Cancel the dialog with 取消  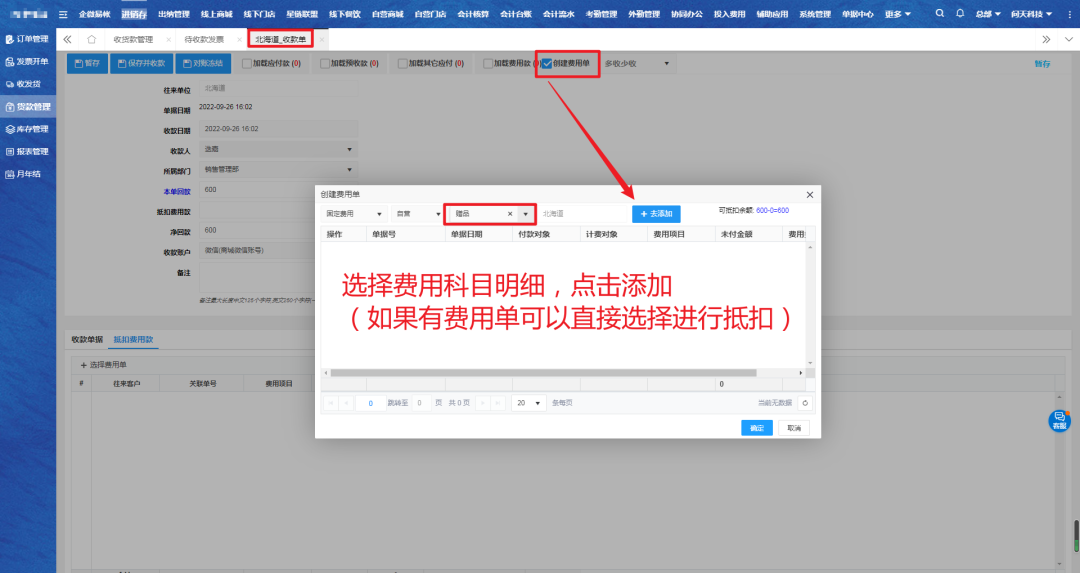pos(794,428)
